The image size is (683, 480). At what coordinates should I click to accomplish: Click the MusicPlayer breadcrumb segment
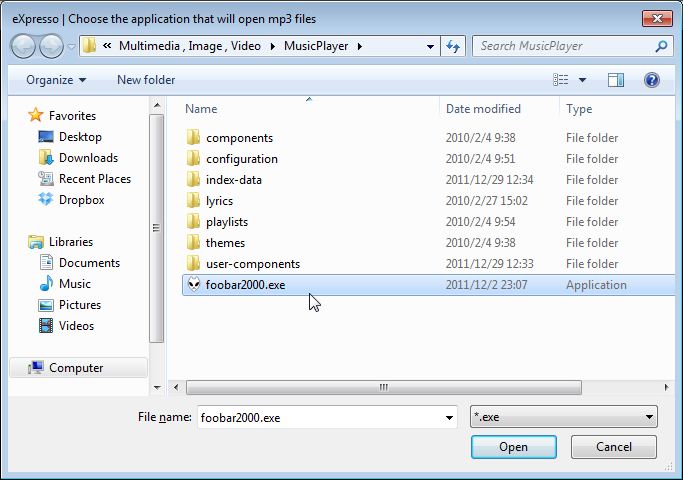tap(316, 46)
